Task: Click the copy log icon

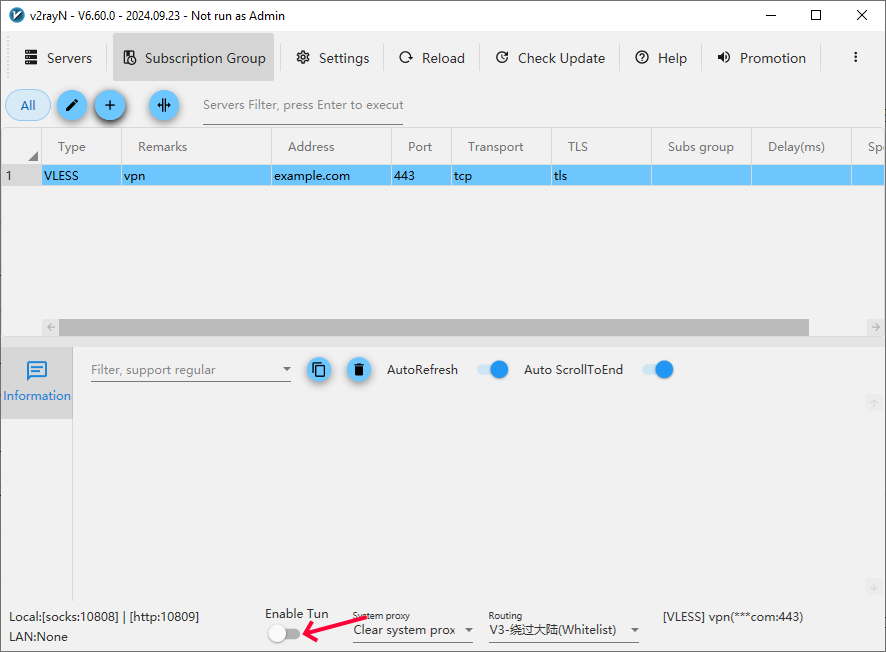Action: tap(319, 370)
